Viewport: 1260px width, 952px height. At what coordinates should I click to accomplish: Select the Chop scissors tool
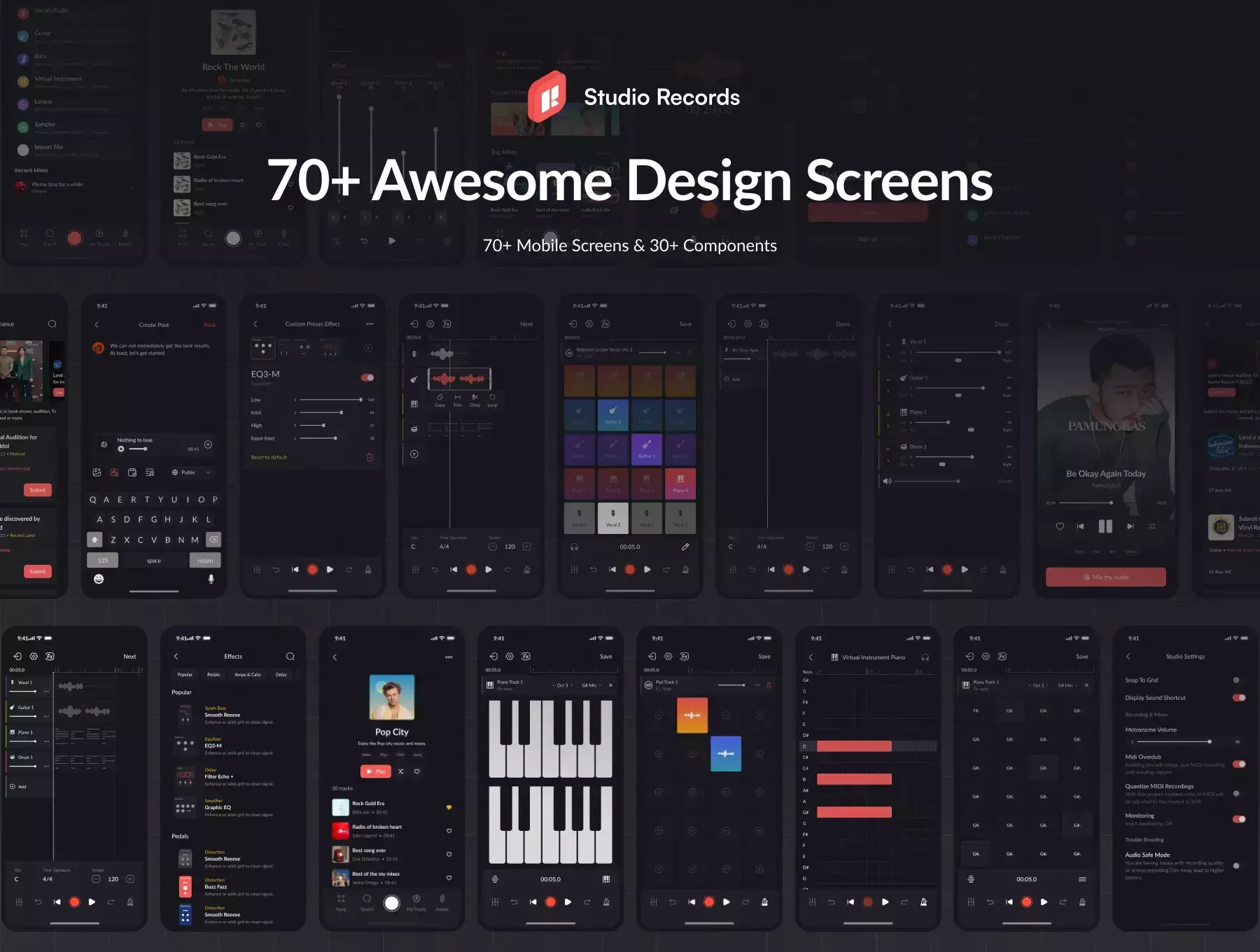475,400
